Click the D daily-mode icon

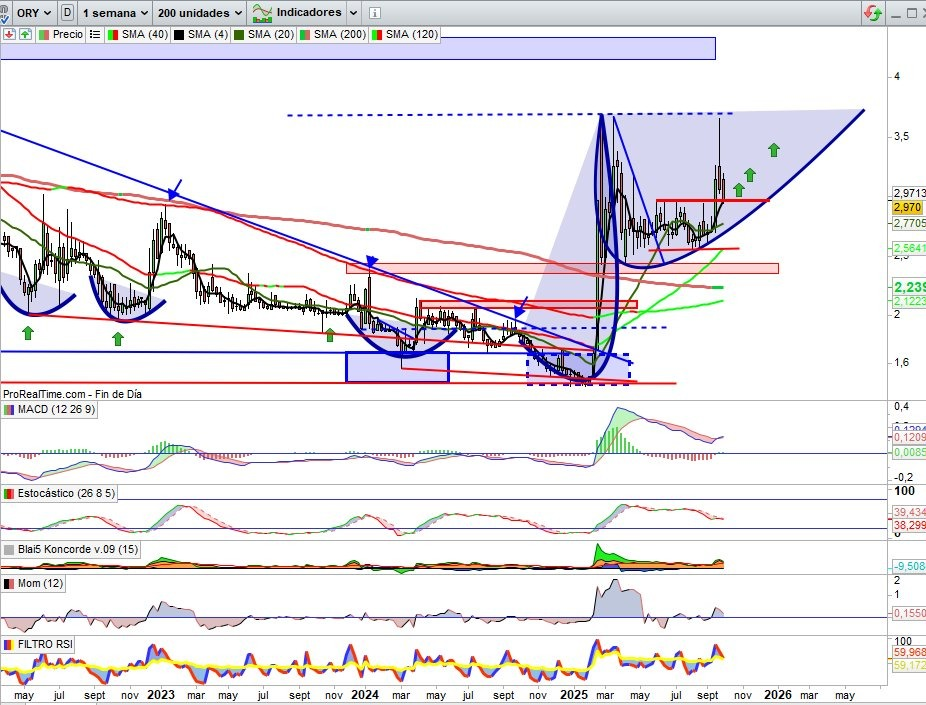[67, 13]
